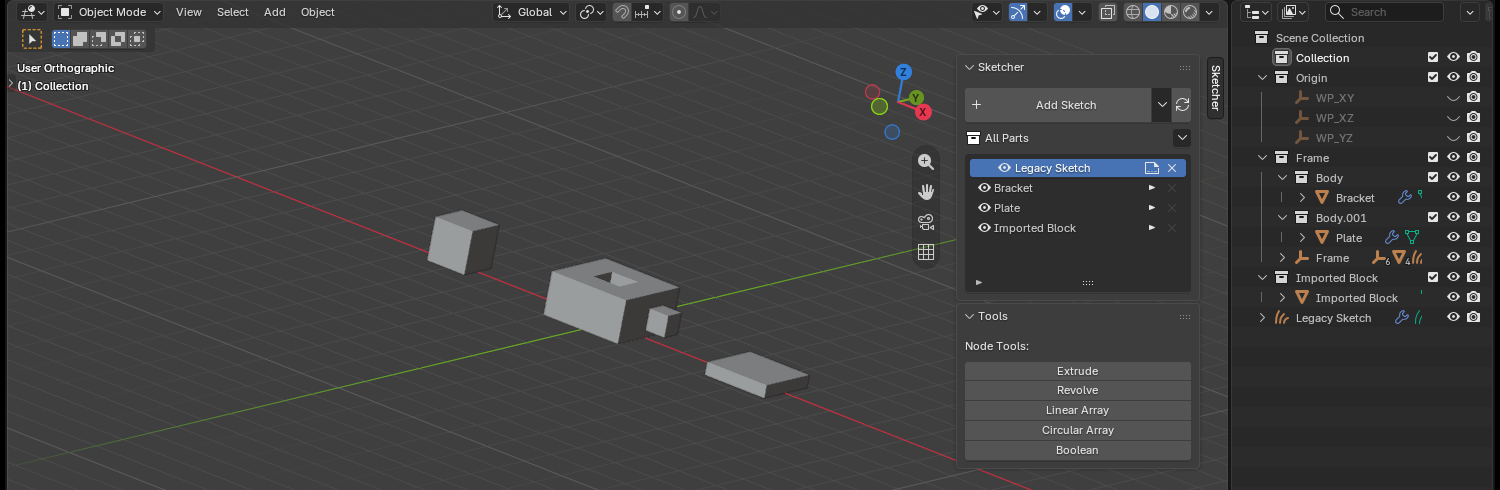
Task: Click the refresh icon beside Add Sketch
Action: [x=1182, y=104]
